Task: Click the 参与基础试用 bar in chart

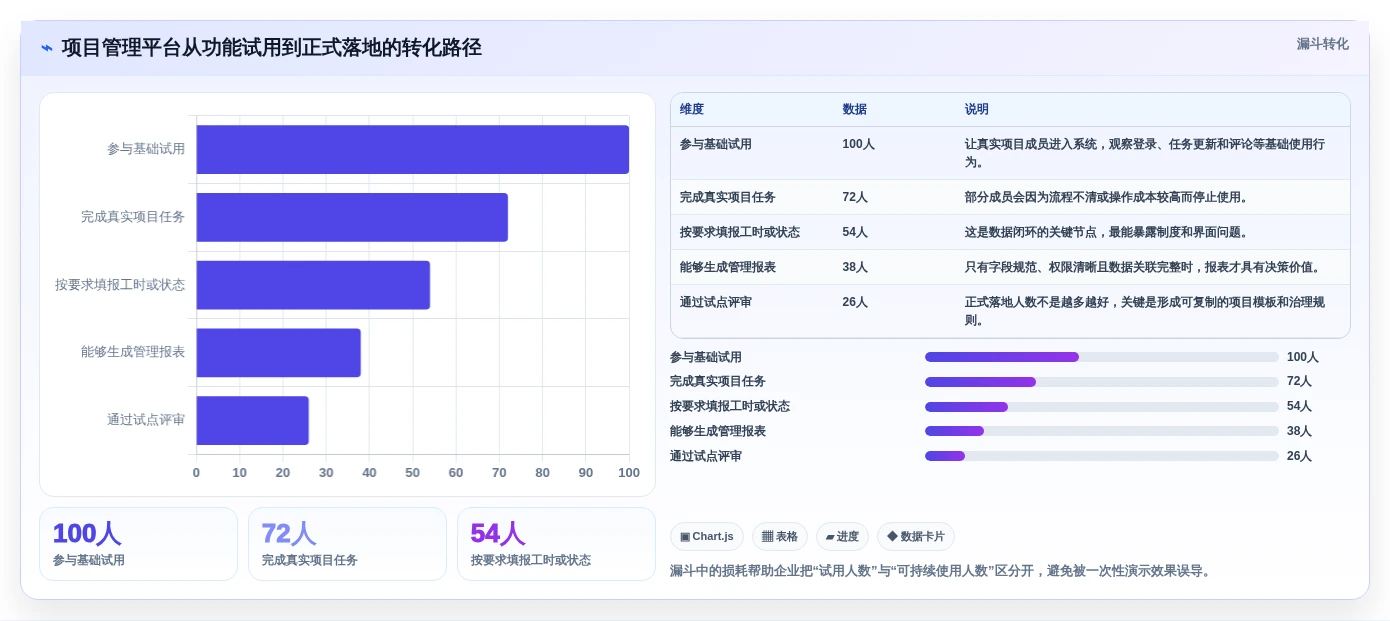Action: point(413,149)
